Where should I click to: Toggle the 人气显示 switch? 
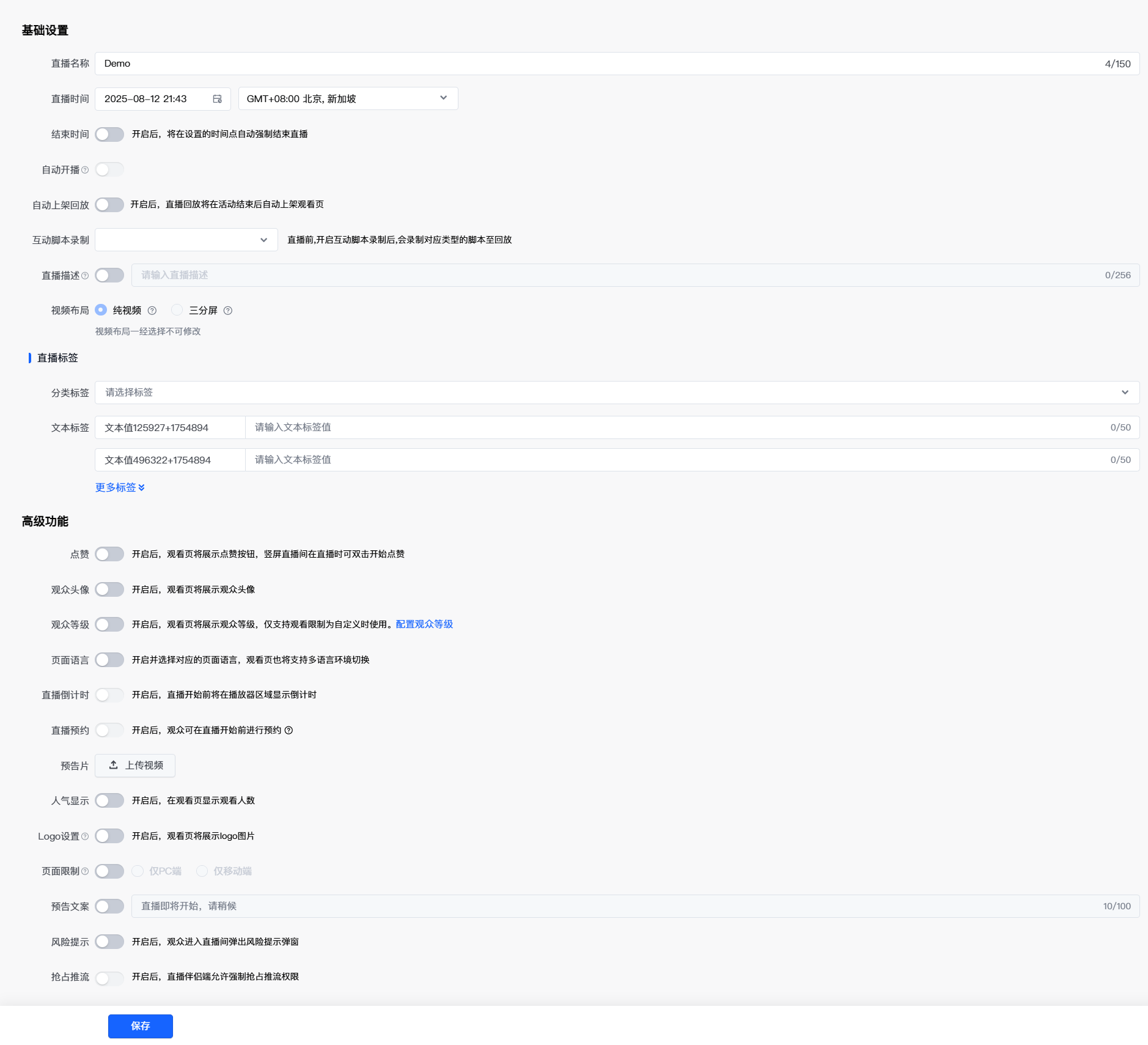click(109, 800)
